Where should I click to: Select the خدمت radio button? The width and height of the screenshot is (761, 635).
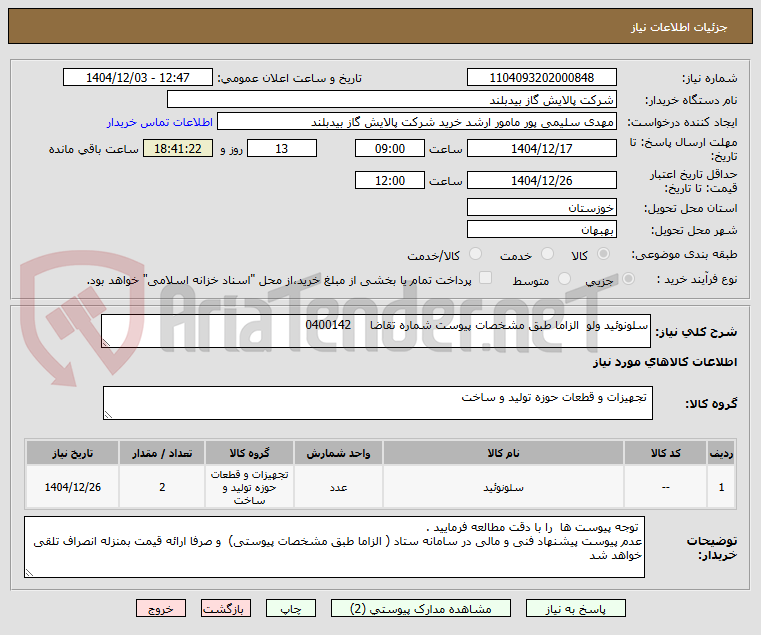[x=547, y=254]
